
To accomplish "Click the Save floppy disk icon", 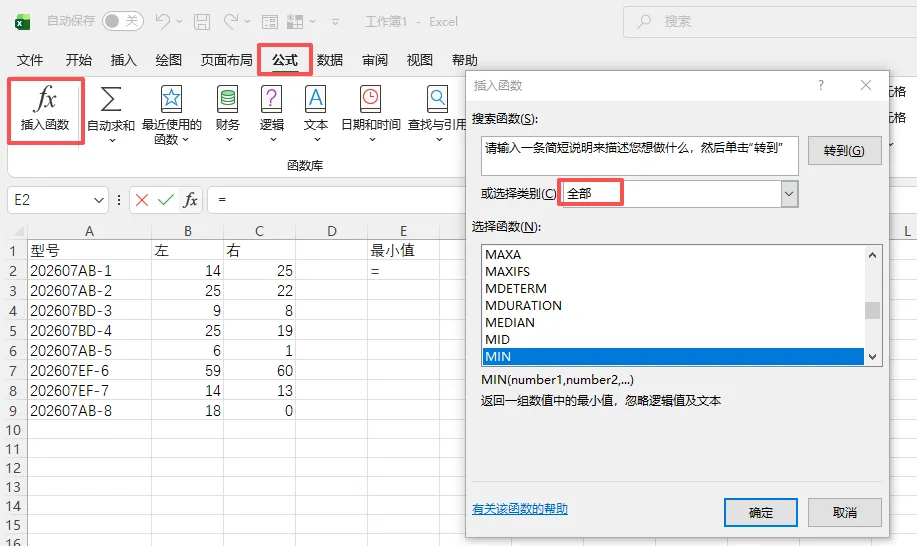I will click(202, 22).
